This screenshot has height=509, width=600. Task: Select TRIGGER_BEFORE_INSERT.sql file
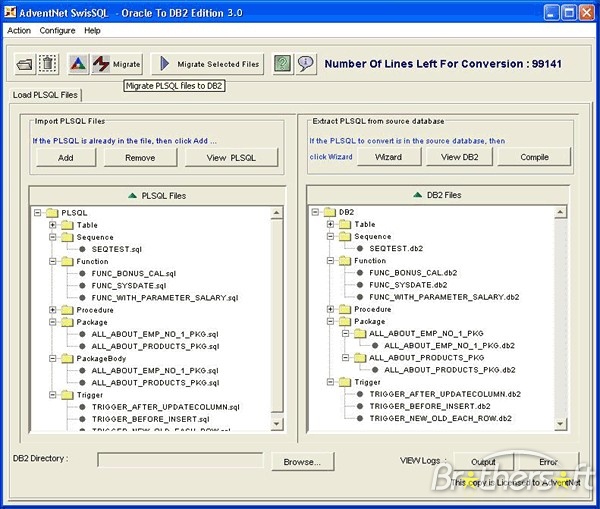click(151, 419)
